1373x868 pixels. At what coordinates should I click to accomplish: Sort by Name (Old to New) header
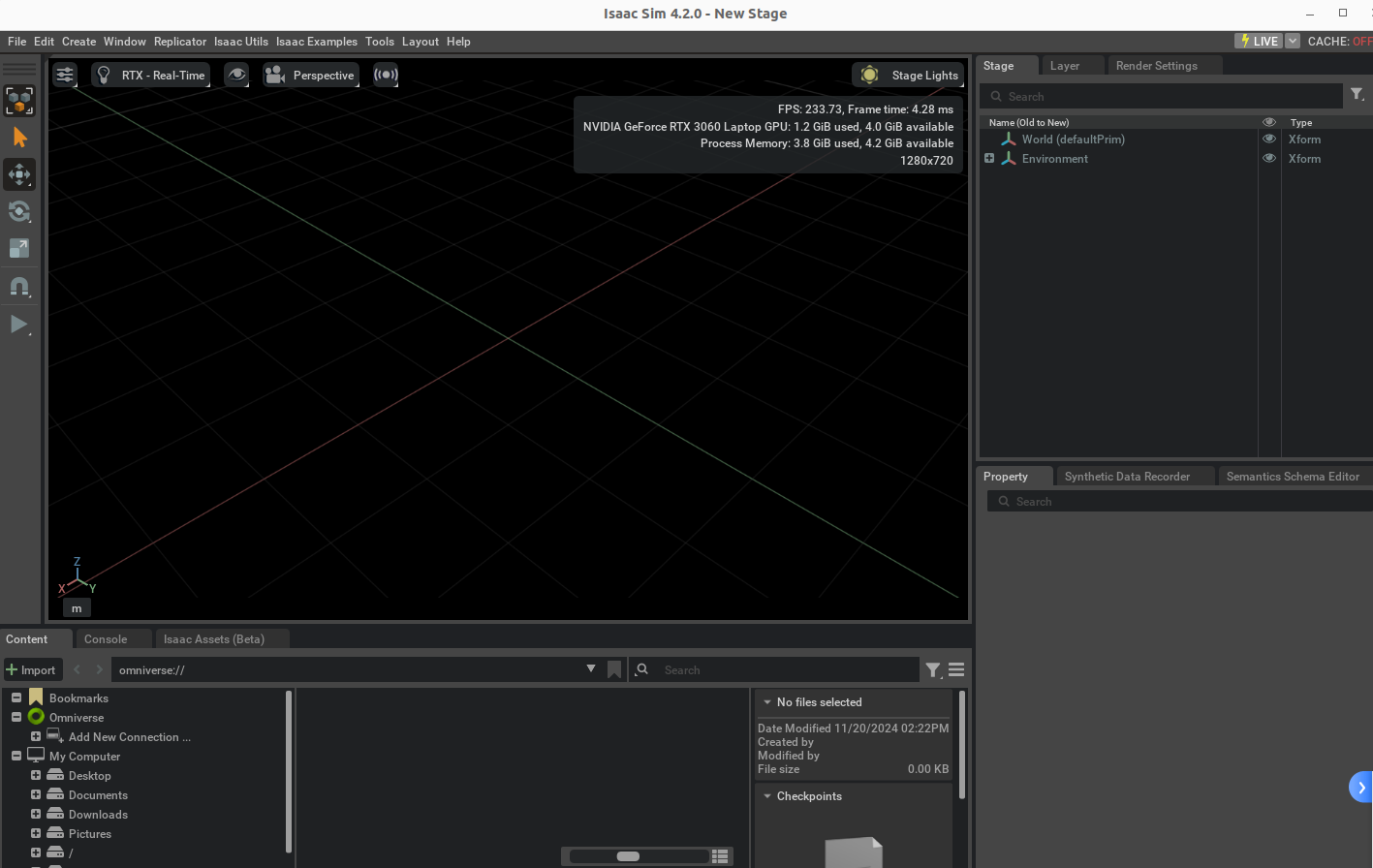click(x=1029, y=122)
